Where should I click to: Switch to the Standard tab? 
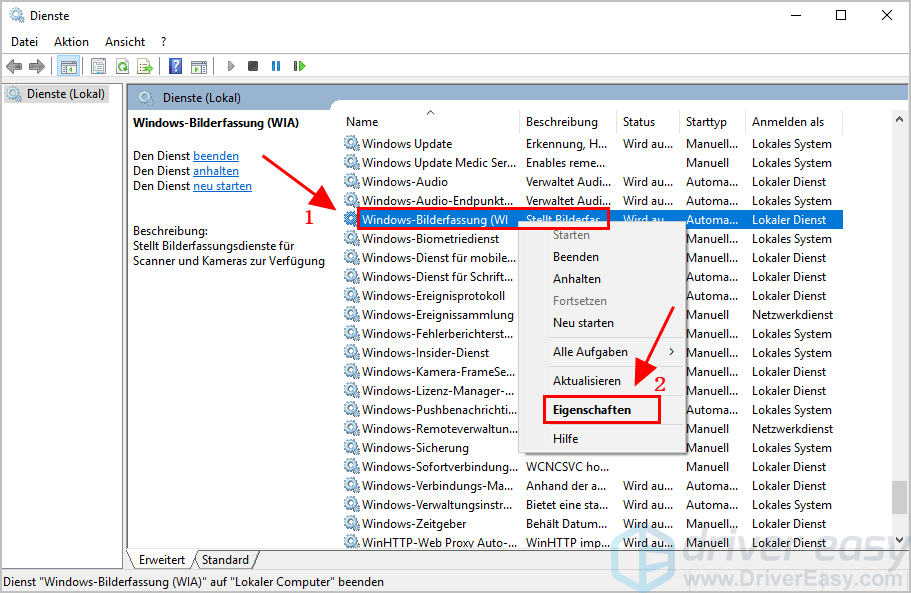225,560
